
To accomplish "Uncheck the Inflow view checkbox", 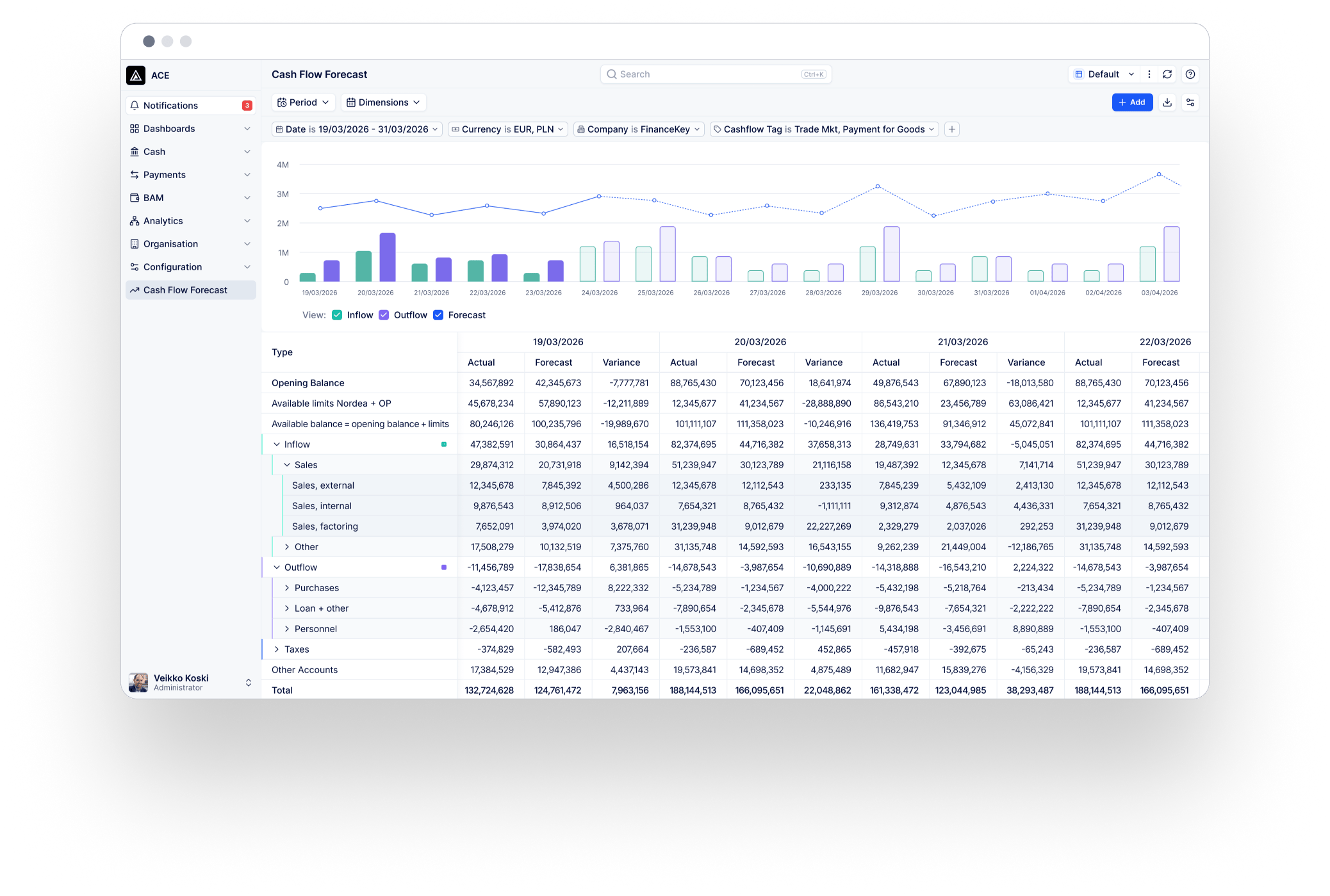I will 337,315.
